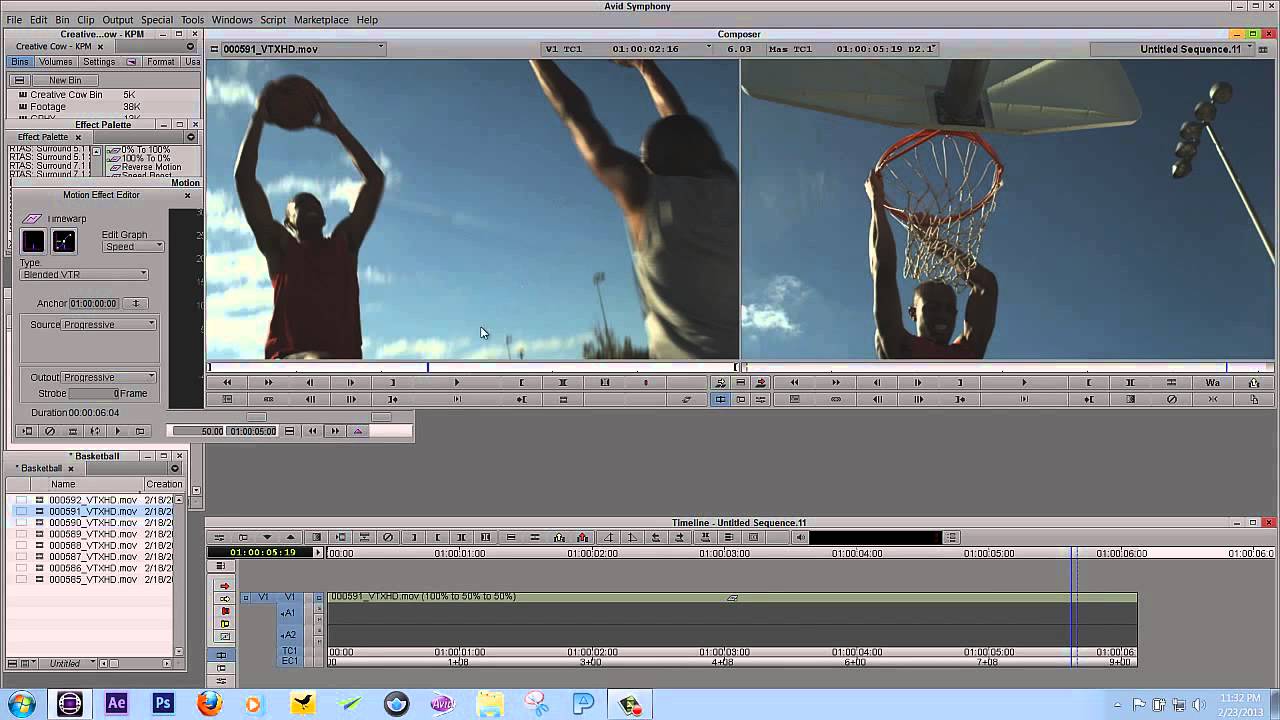Select the 0% To 100% effect preset
The width and height of the screenshot is (1280, 720).
[x=145, y=150]
